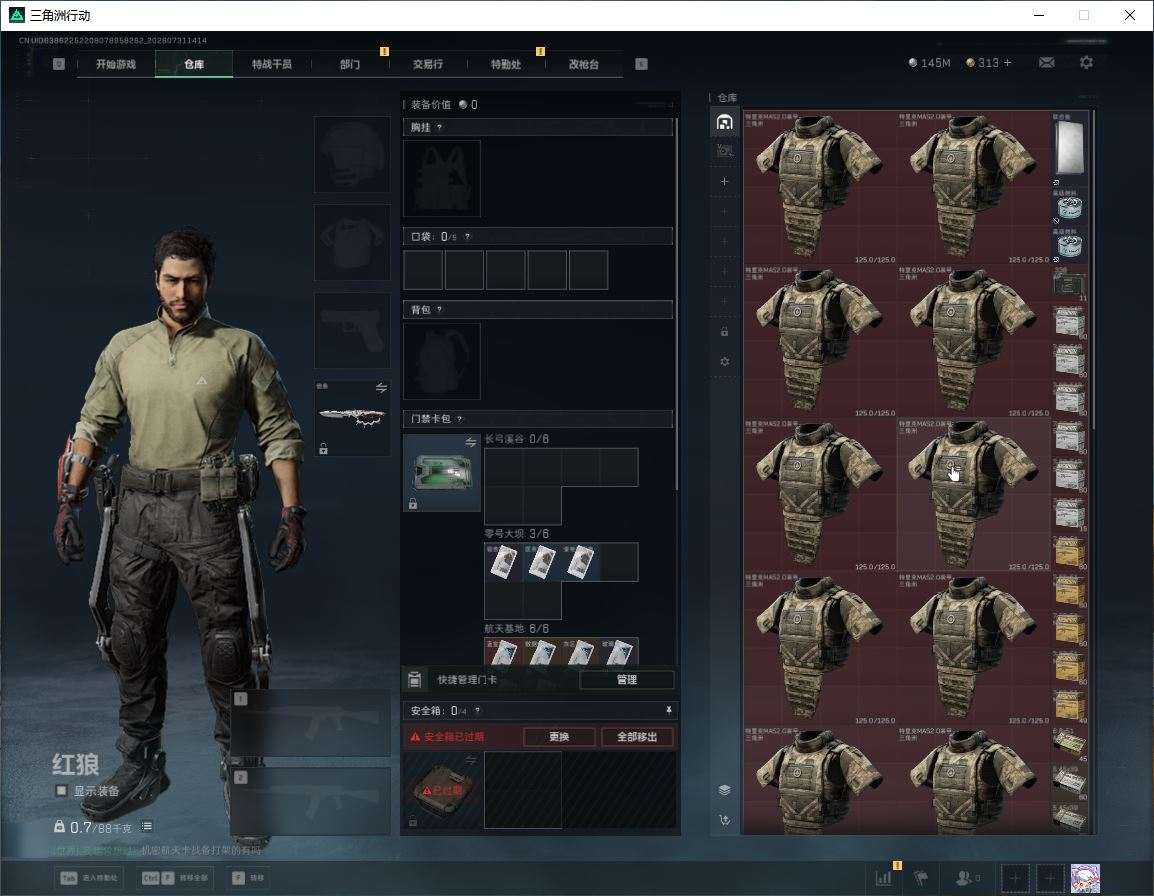Click the 更换 safe box button

[559, 736]
